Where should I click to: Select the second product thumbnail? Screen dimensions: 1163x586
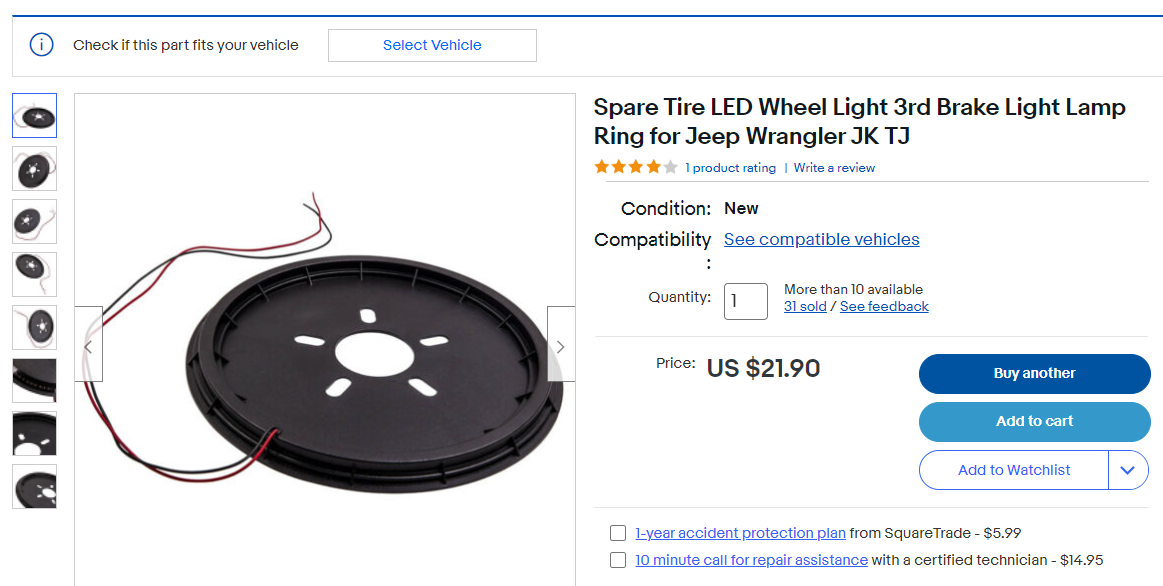pyautogui.click(x=35, y=168)
